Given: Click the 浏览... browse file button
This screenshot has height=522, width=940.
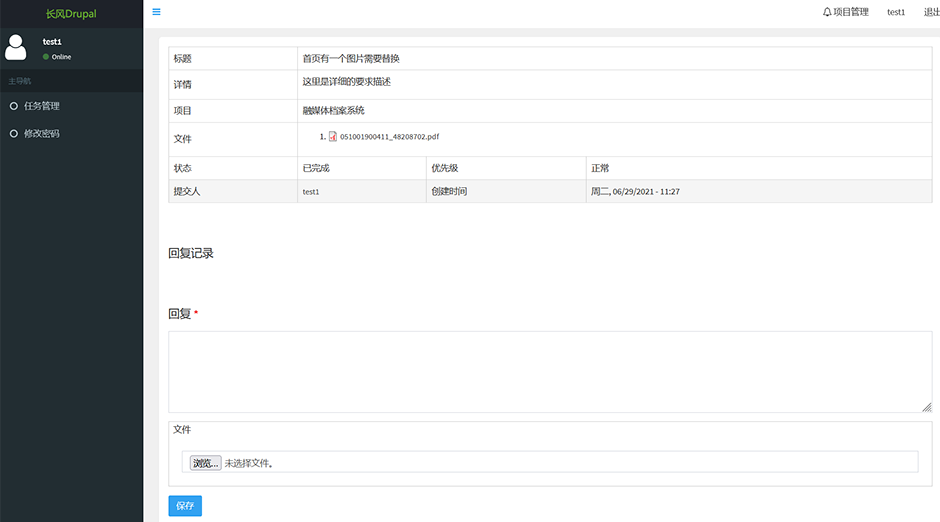Looking at the screenshot, I should [x=206, y=463].
